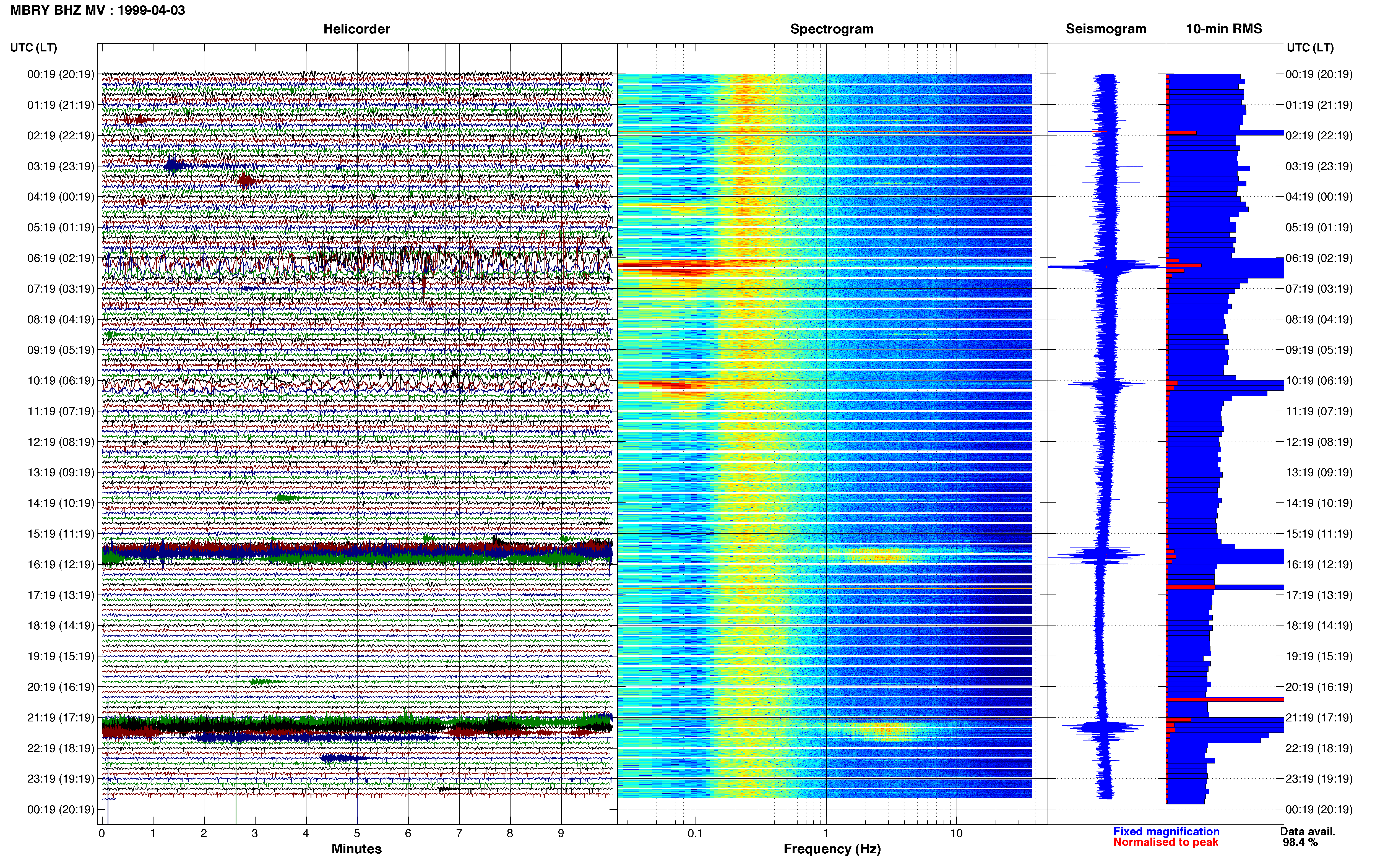Click RMS-side time label 14:19 (10:19)
The image size is (1388, 868).
[1319, 504]
